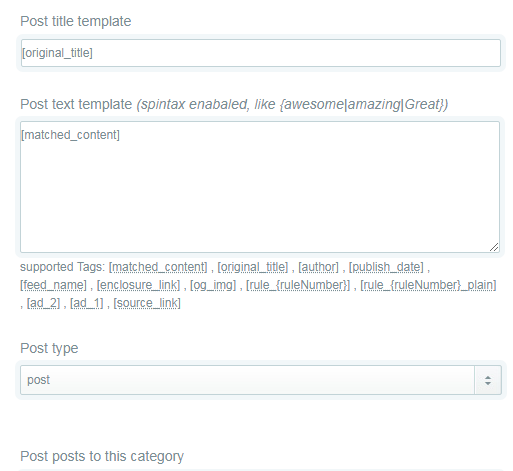Open the Post type dropdown
Image resolution: width=513 pixels, height=471 pixels.
[x=261, y=380]
